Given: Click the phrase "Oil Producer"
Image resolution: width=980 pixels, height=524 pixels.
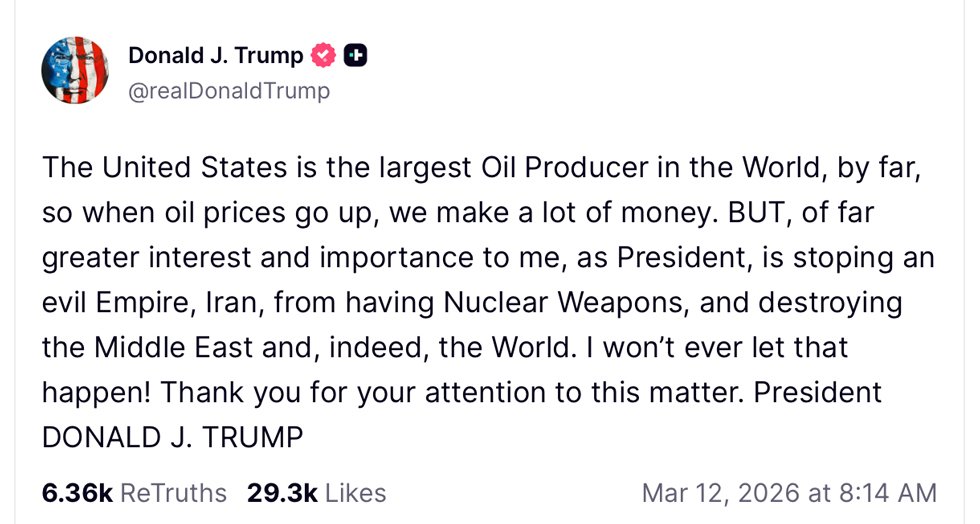Looking at the screenshot, I should click(x=541, y=167).
